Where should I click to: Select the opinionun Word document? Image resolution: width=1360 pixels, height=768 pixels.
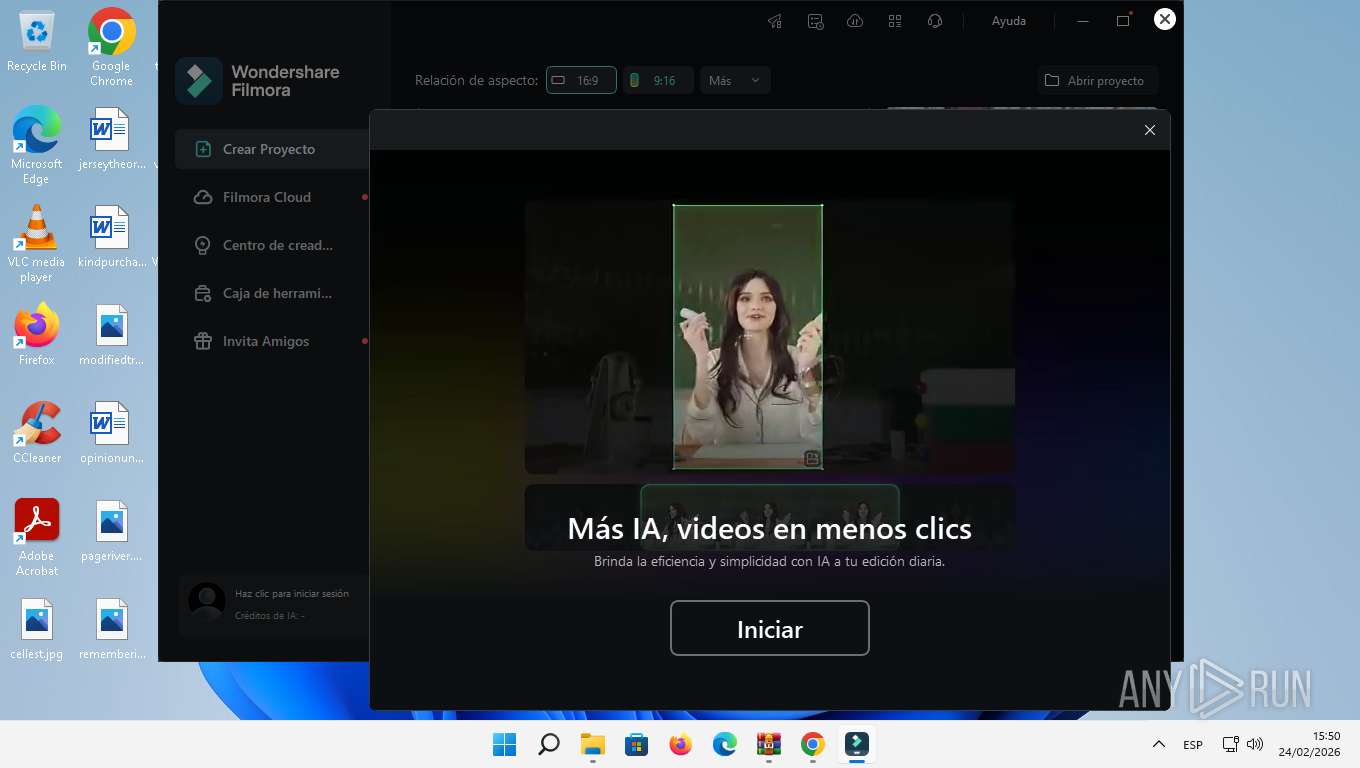[111, 433]
